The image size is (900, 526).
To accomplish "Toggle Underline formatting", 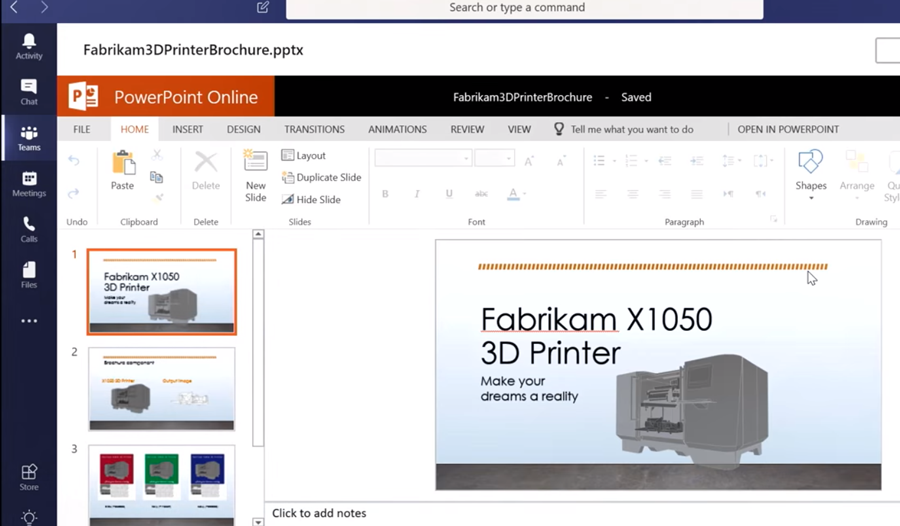I will (449, 194).
